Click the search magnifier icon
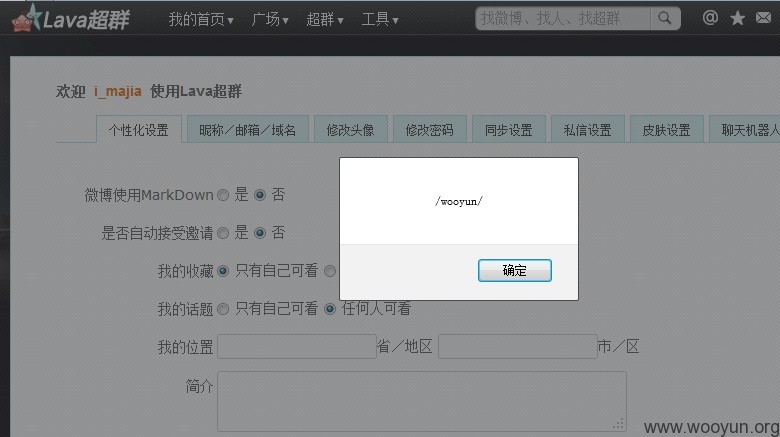780x437 pixels. [665, 18]
